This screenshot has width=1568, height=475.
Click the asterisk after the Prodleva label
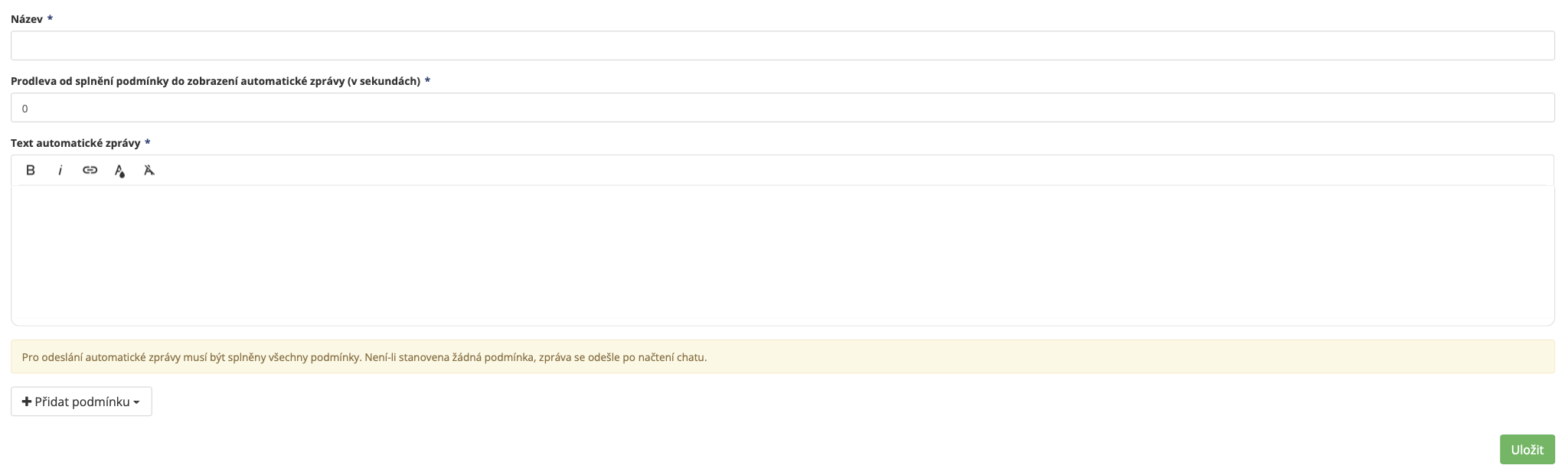pos(427,80)
